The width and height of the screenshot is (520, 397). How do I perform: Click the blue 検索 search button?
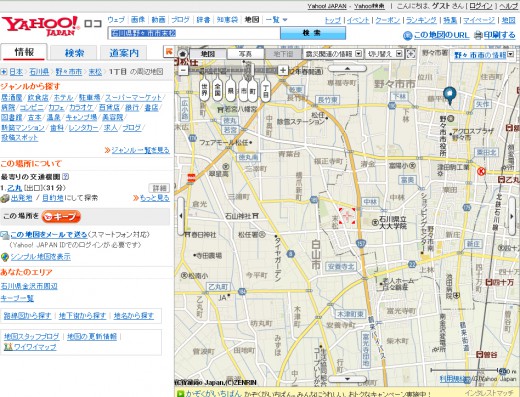point(312,33)
